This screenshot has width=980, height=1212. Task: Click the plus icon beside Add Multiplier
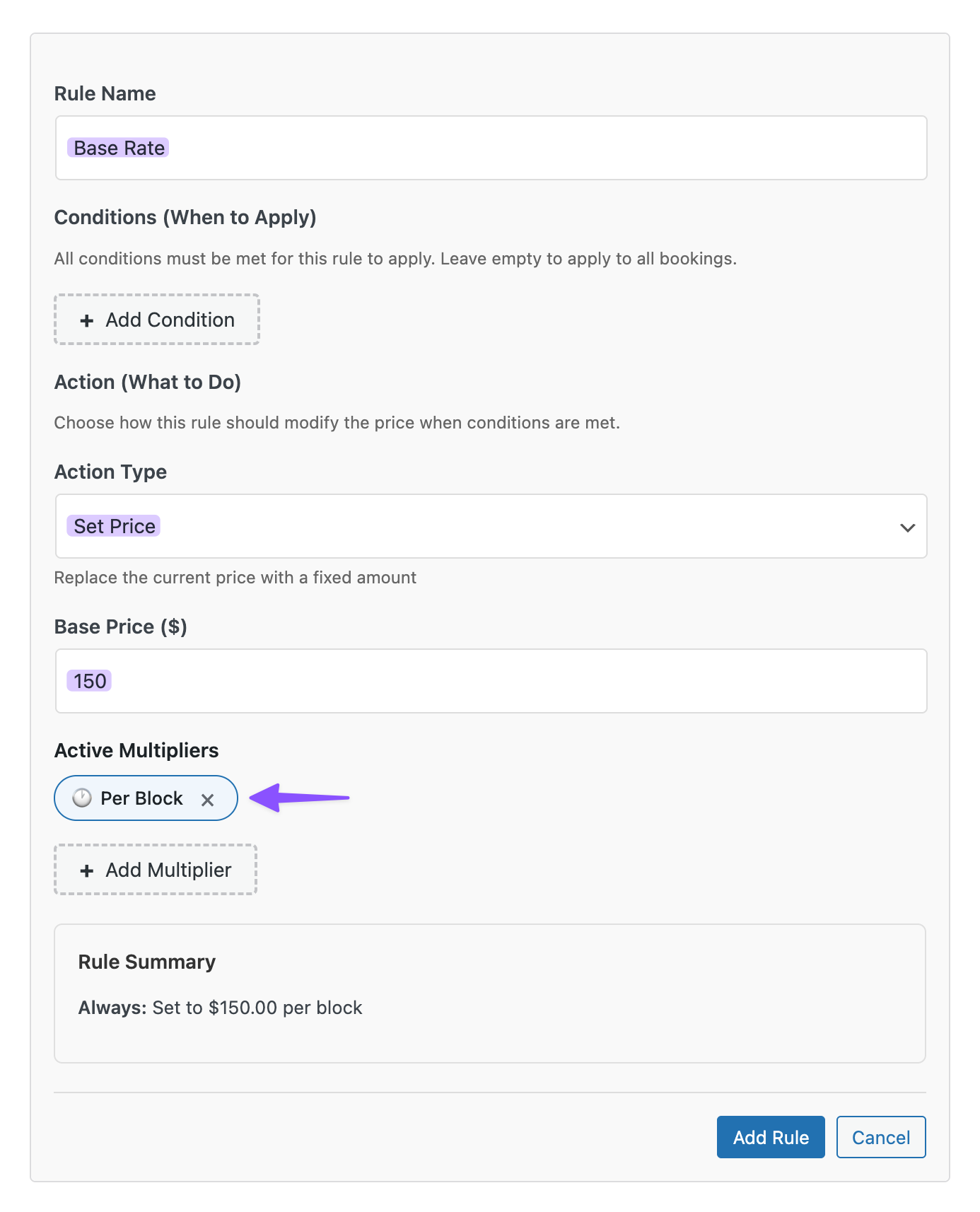click(87, 870)
